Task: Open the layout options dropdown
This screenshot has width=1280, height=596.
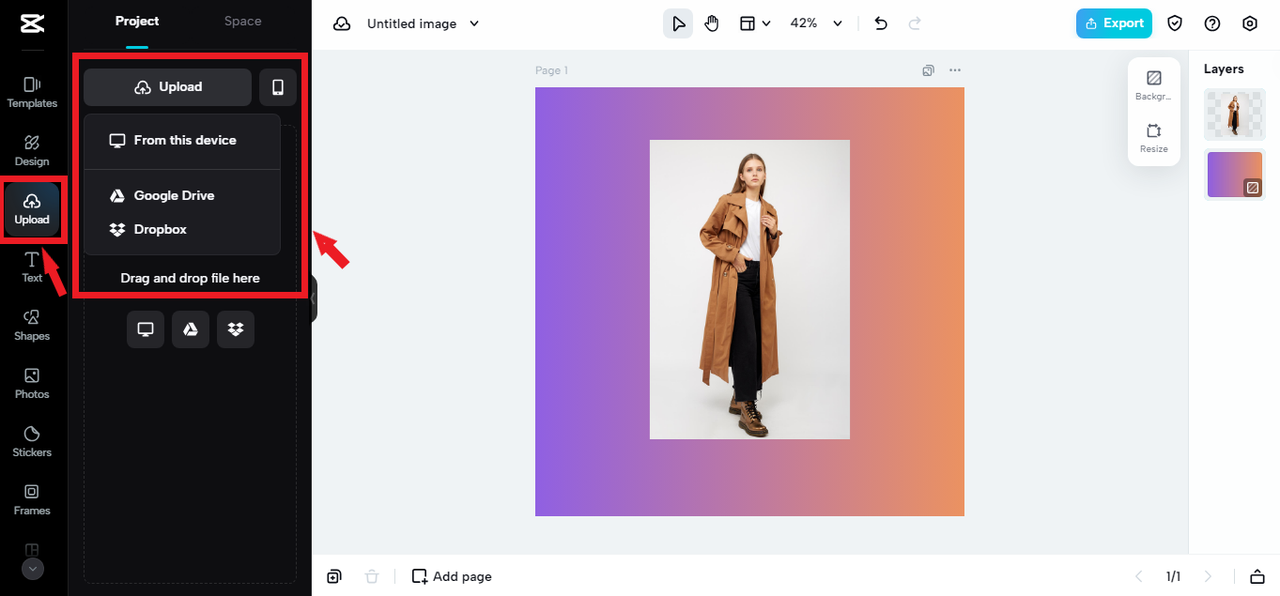Action: (755, 23)
